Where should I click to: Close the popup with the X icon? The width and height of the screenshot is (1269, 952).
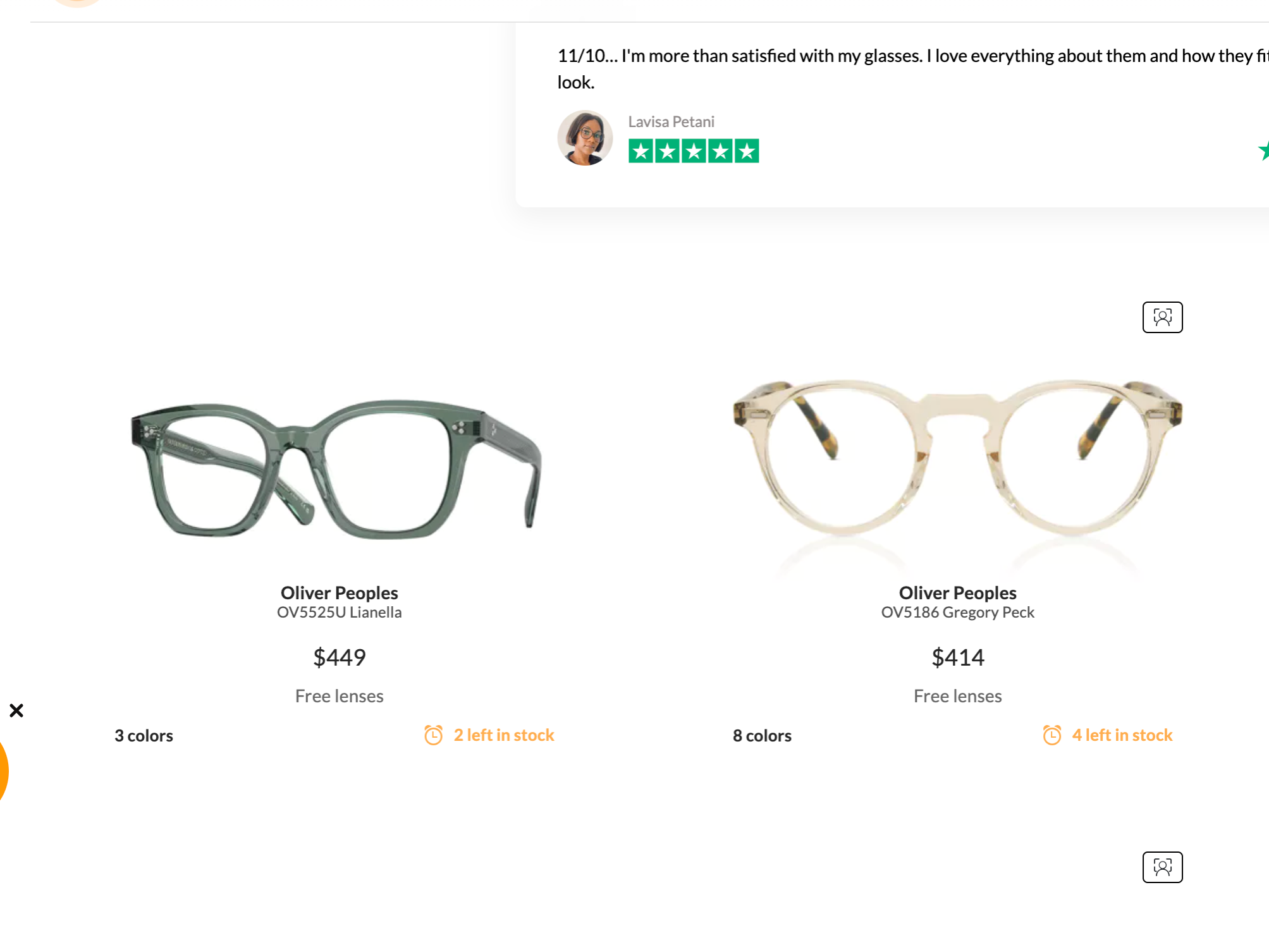tap(16, 711)
